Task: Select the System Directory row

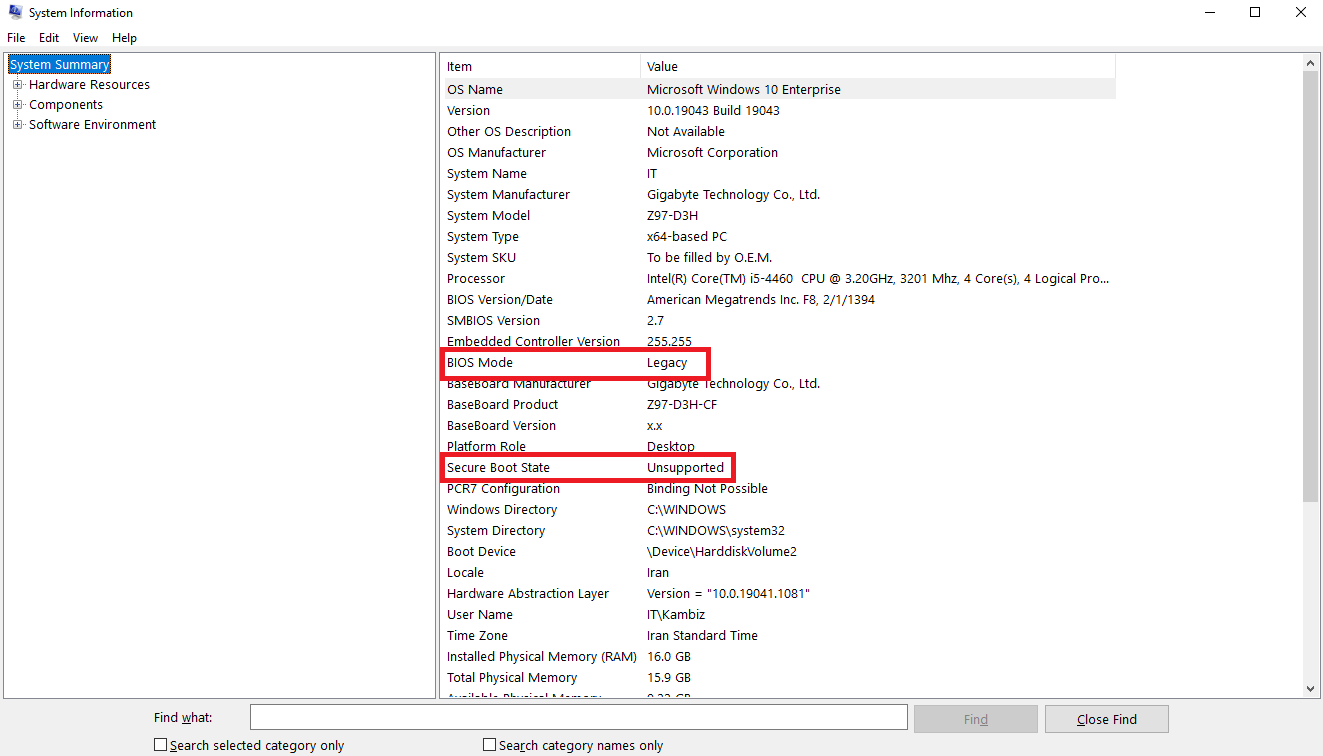Action: coord(778,530)
